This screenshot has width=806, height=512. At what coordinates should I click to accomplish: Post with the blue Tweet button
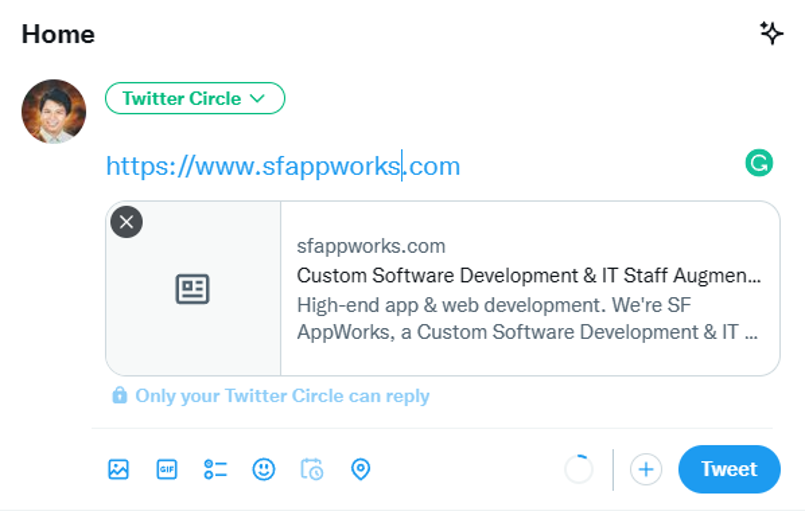pyautogui.click(x=729, y=469)
